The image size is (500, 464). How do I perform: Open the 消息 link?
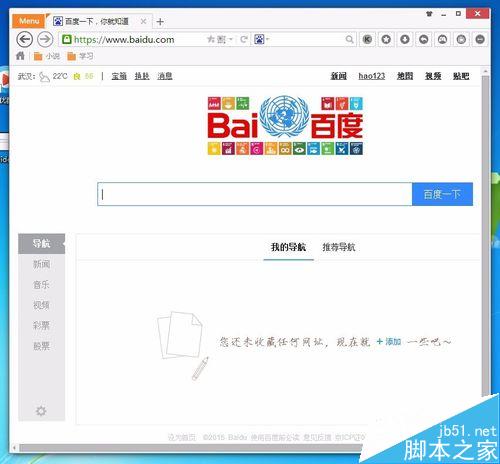click(165, 76)
